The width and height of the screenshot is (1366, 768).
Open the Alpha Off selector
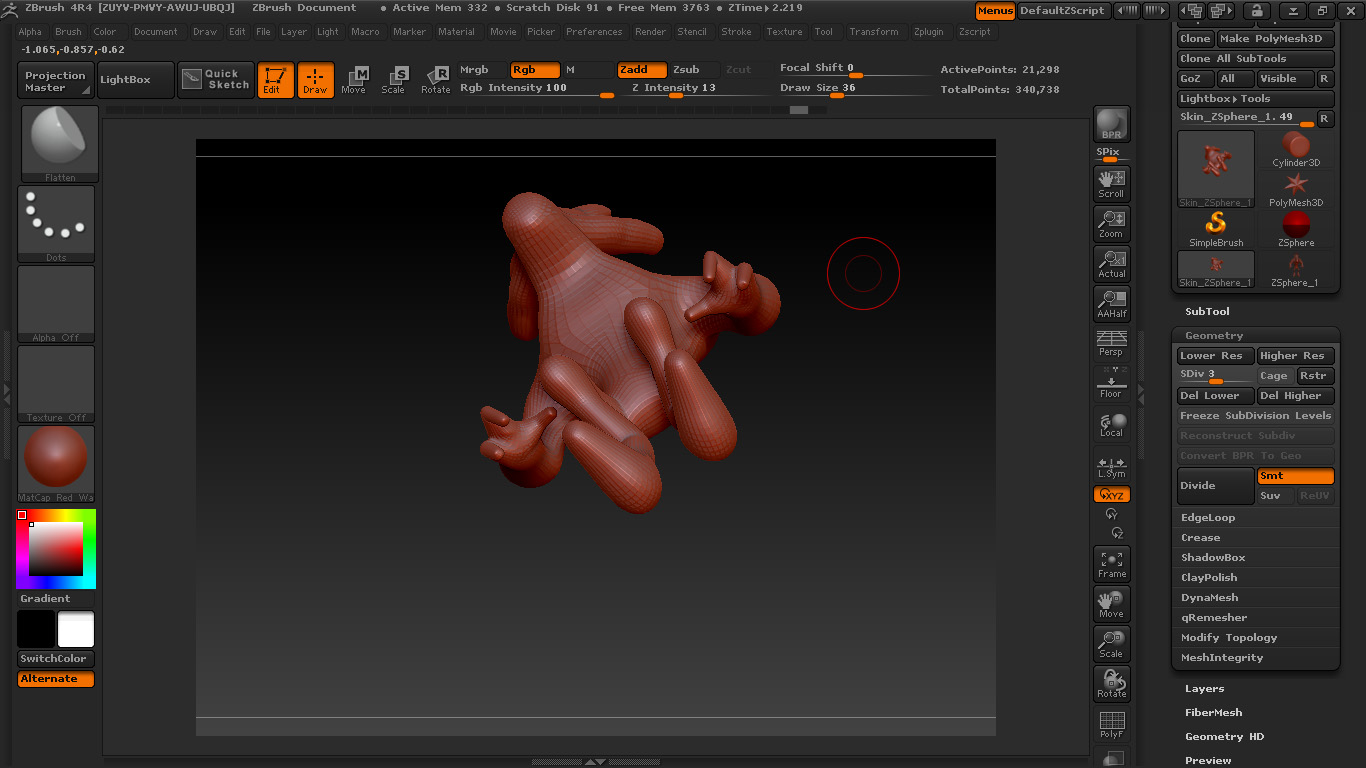coord(56,304)
